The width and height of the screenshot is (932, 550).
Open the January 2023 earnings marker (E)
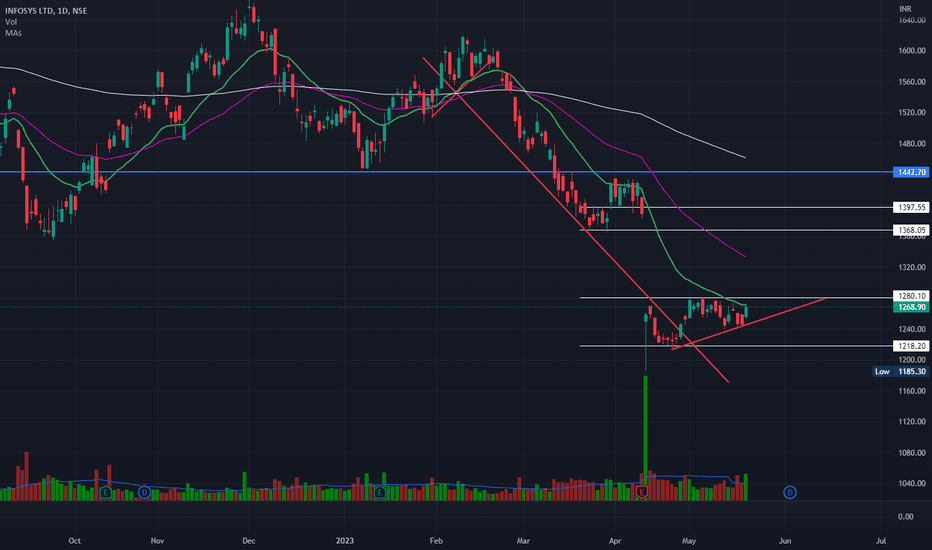pos(379,492)
